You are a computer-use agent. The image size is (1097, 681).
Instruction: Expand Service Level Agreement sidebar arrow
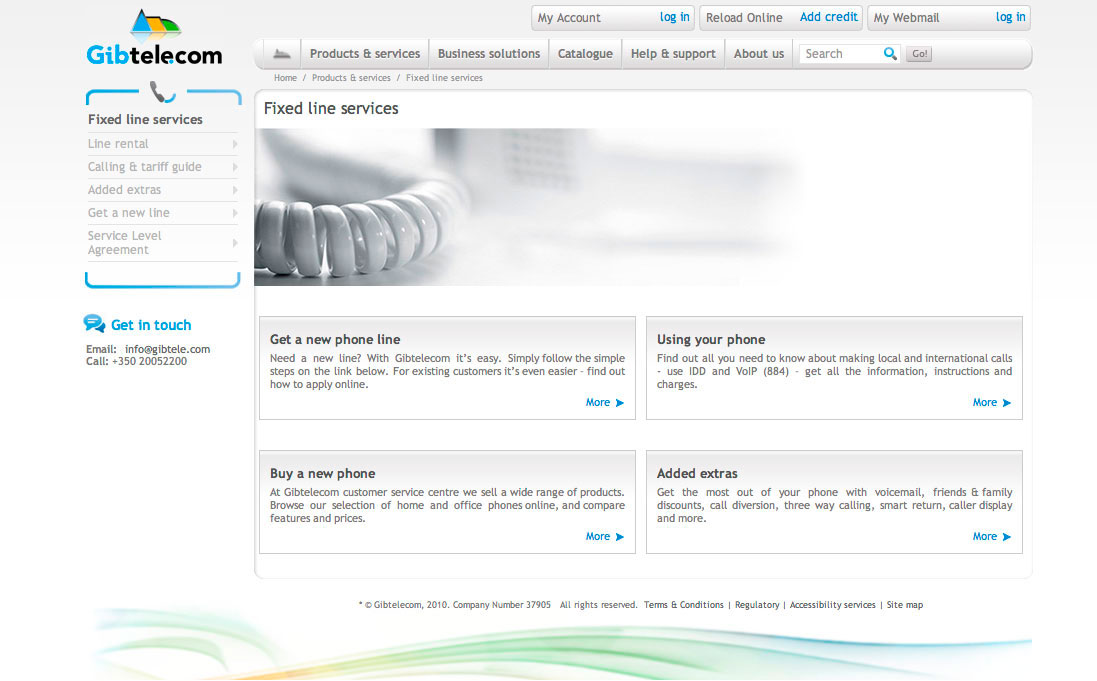pyautogui.click(x=234, y=243)
